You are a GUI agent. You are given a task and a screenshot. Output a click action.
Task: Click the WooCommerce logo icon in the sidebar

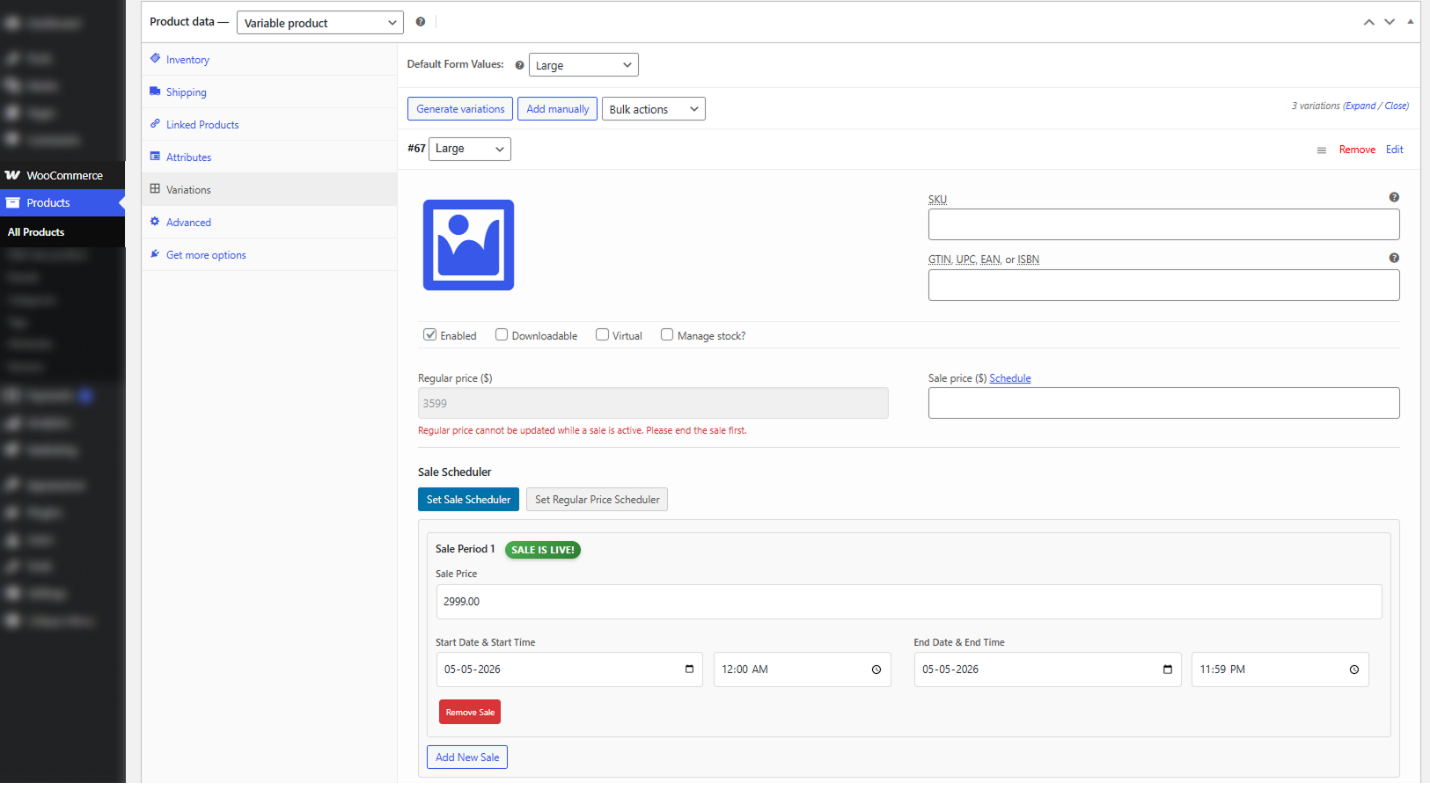[12, 175]
